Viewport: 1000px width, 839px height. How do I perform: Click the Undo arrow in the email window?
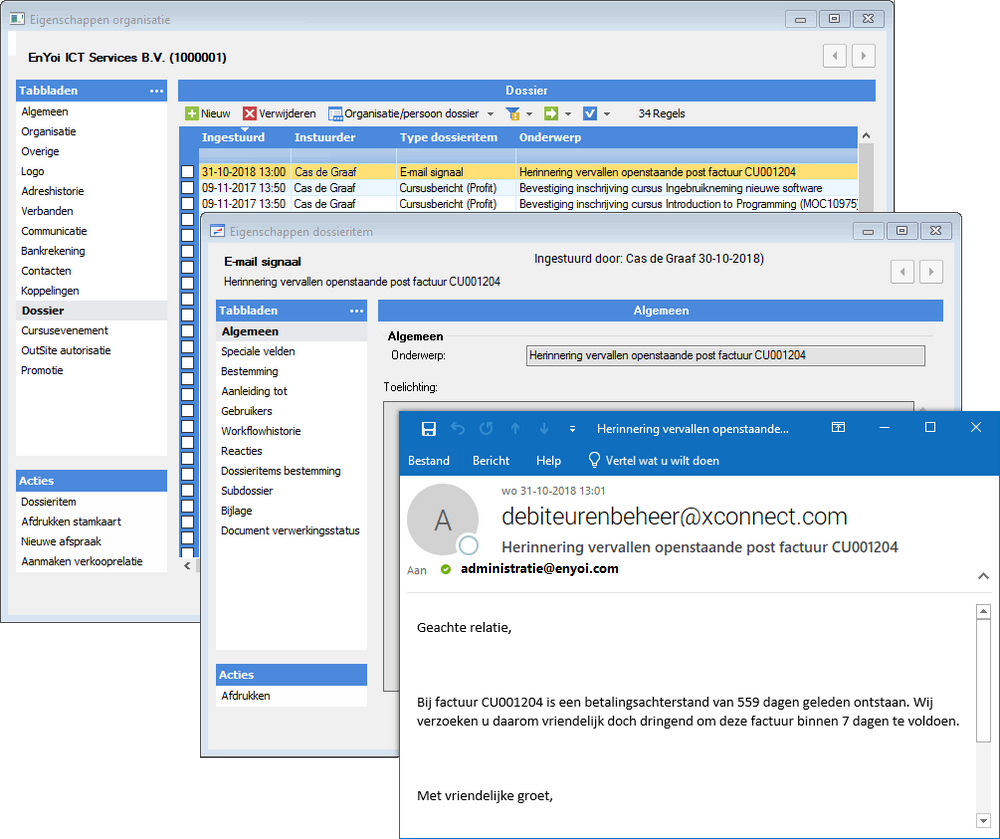(x=458, y=428)
